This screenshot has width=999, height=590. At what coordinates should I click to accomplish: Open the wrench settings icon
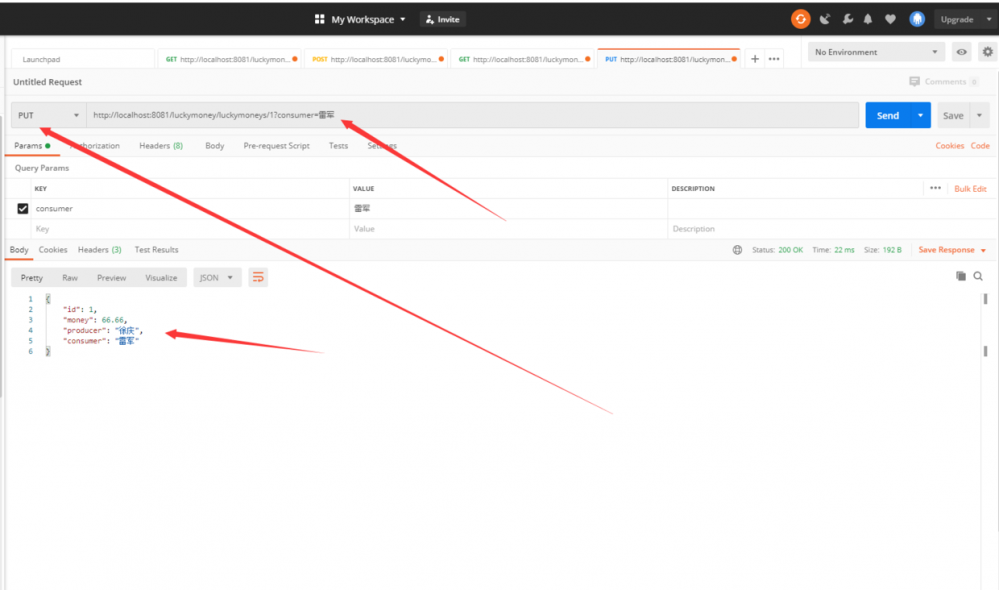(847, 19)
